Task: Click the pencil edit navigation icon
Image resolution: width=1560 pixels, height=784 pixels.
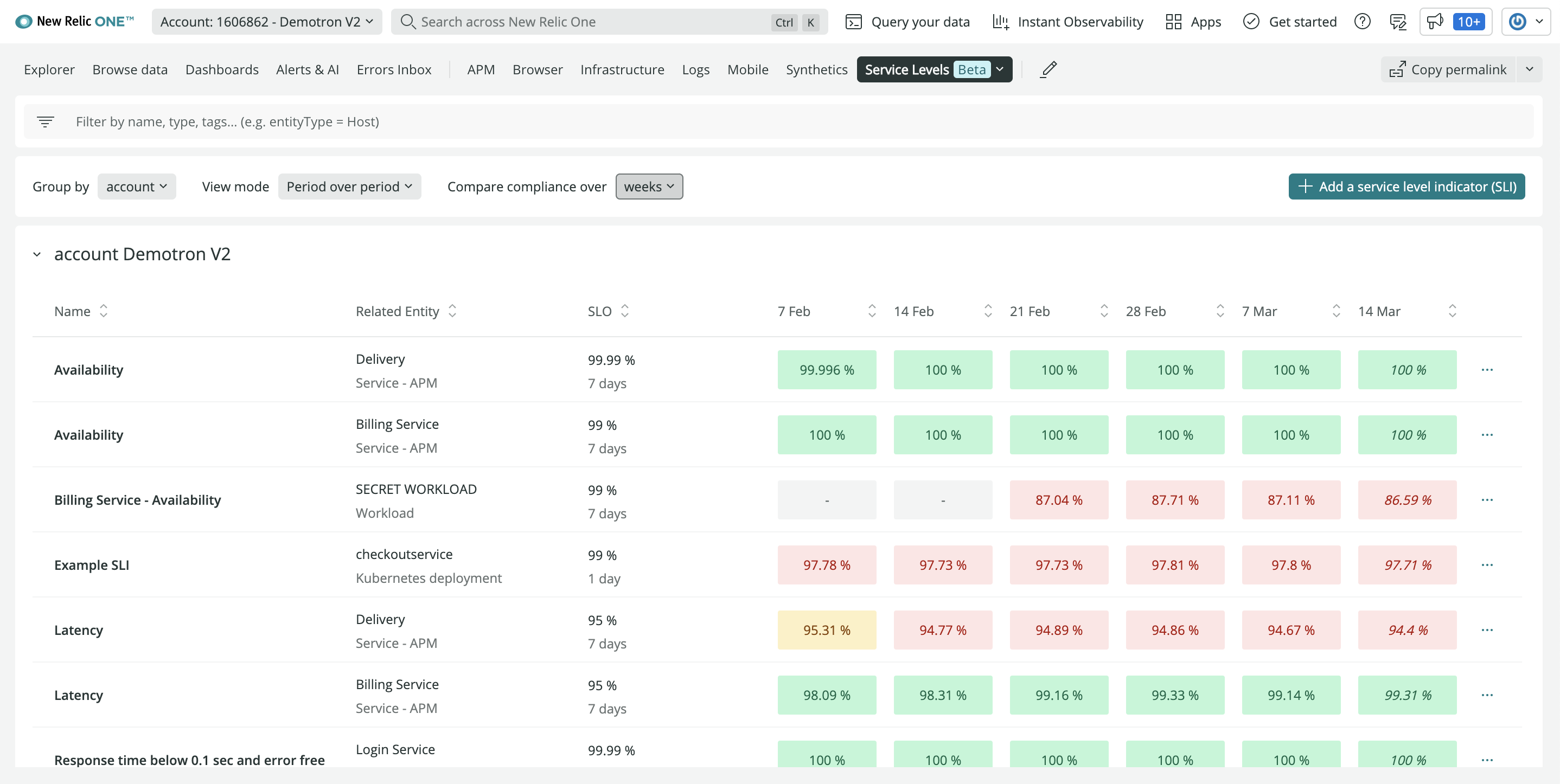Action: coord(1048,69)
